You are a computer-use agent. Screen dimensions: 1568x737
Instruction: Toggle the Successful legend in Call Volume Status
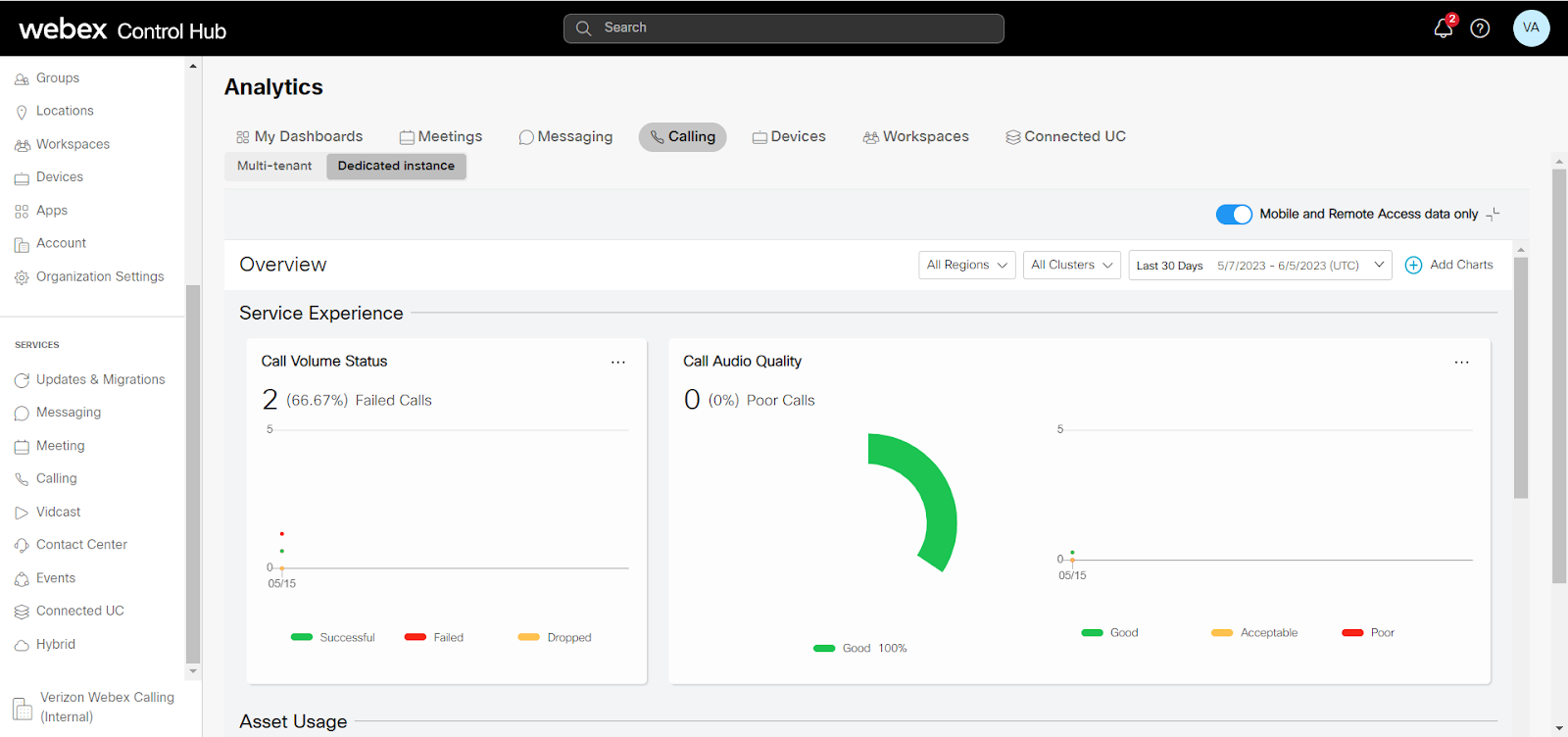pyautogui.click(x=332, y=637)
